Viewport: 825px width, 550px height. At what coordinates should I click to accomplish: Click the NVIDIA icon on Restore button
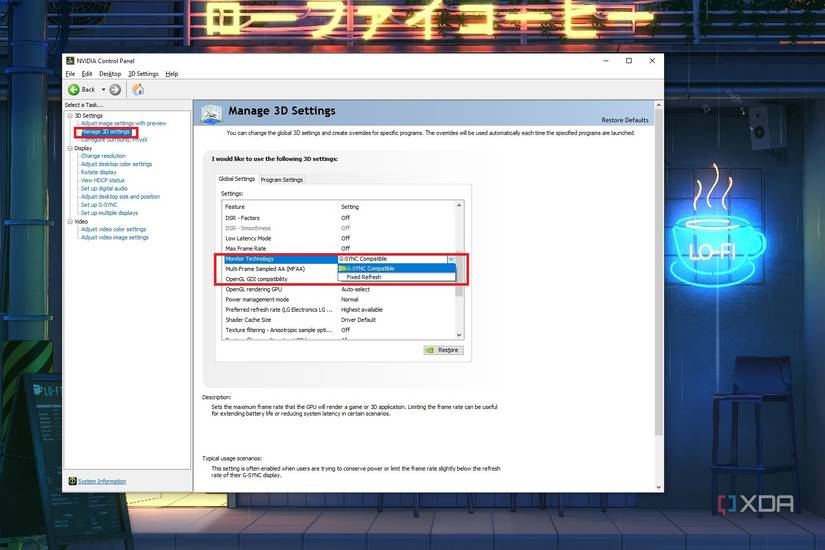click(x=430, y=350)
